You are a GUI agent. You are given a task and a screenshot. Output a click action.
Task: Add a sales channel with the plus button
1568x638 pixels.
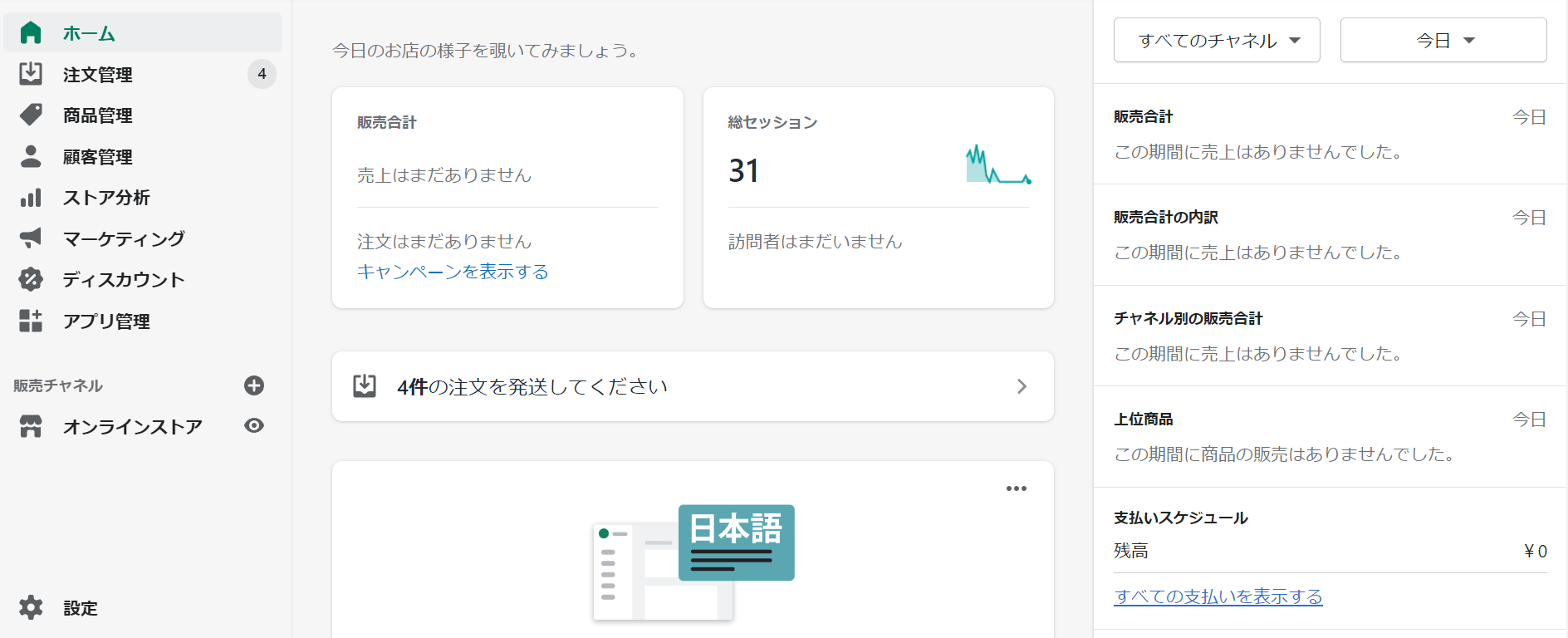pos(254,385)
